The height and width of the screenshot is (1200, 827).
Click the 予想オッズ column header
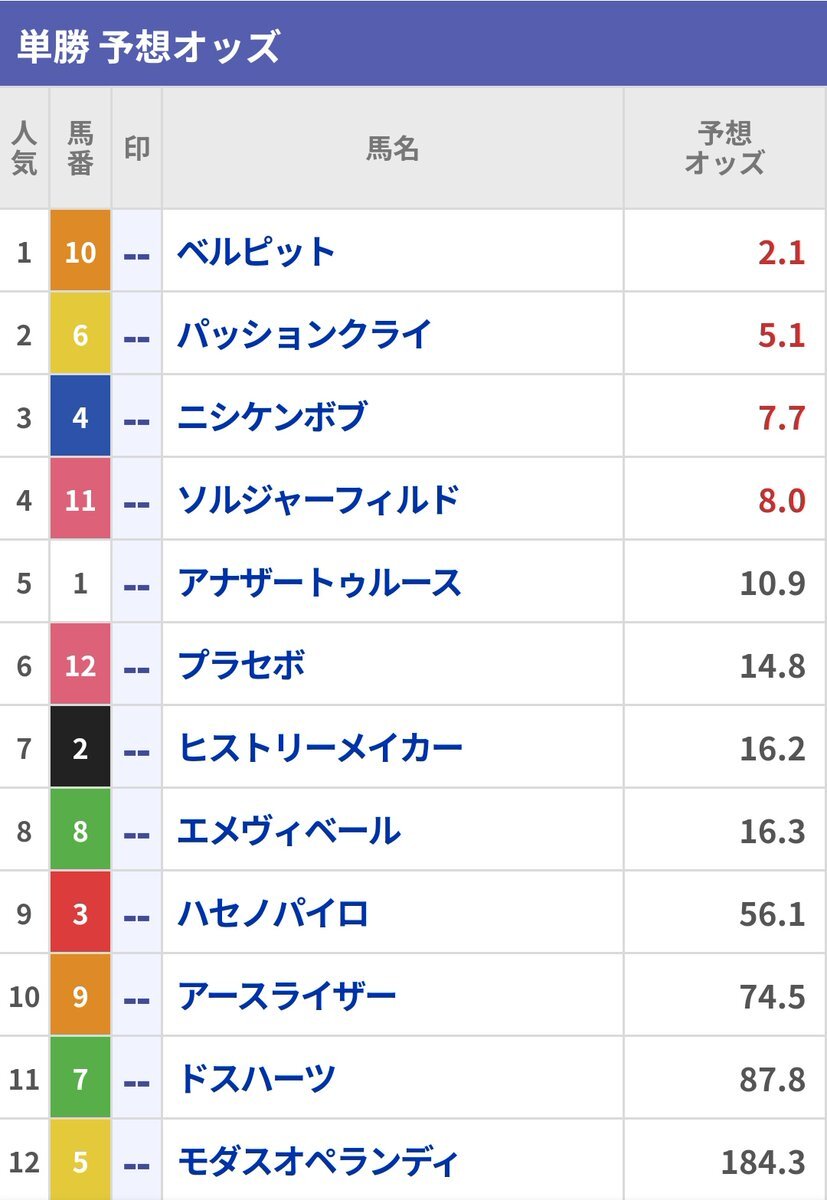724,149
